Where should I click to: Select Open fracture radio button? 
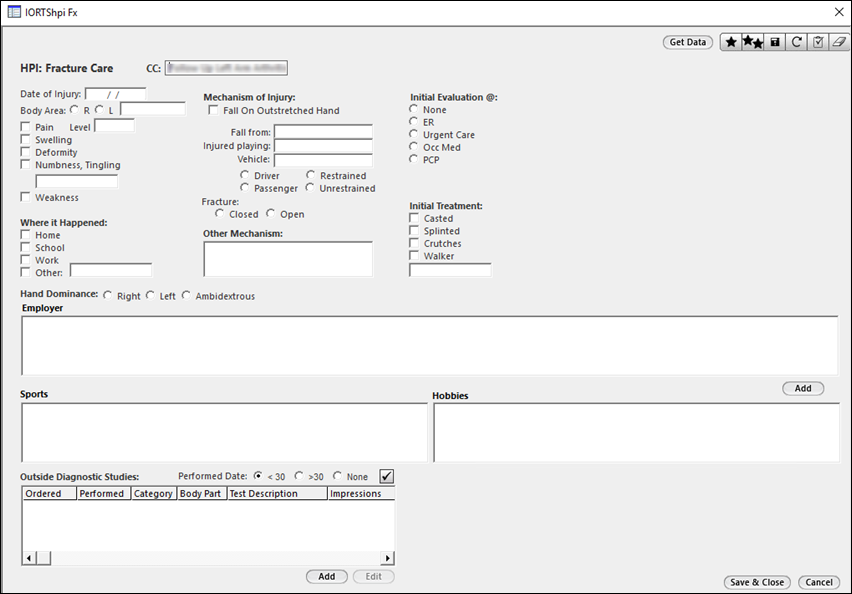click(x=271, y=213)
